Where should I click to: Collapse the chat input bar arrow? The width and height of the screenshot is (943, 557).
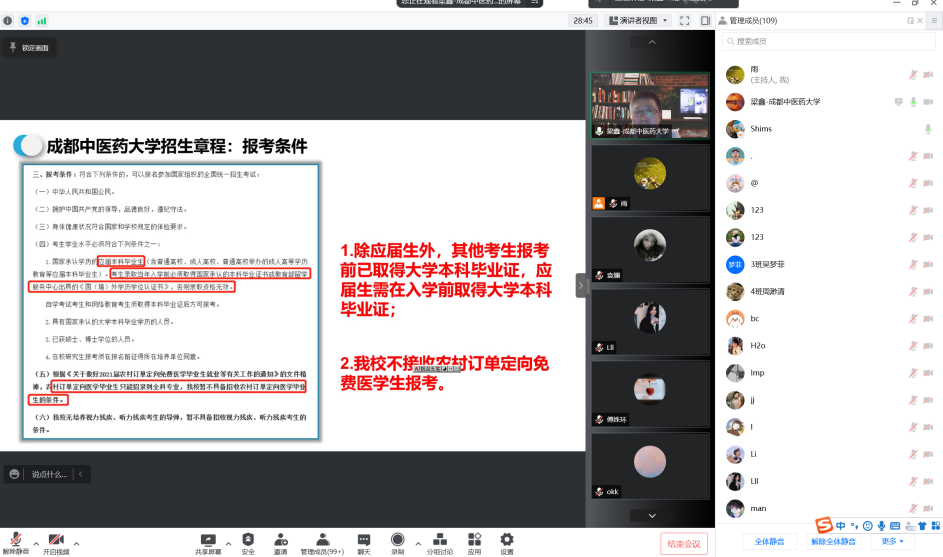coord(81,474)
